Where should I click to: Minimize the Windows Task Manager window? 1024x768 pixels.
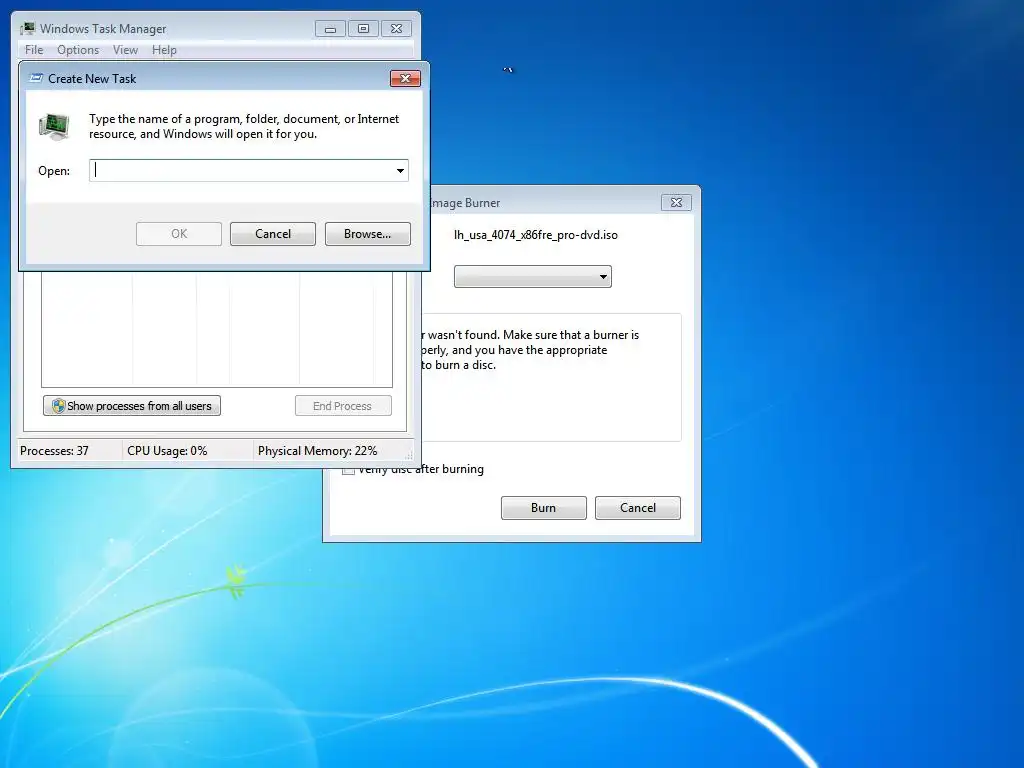tap(330, 29)
